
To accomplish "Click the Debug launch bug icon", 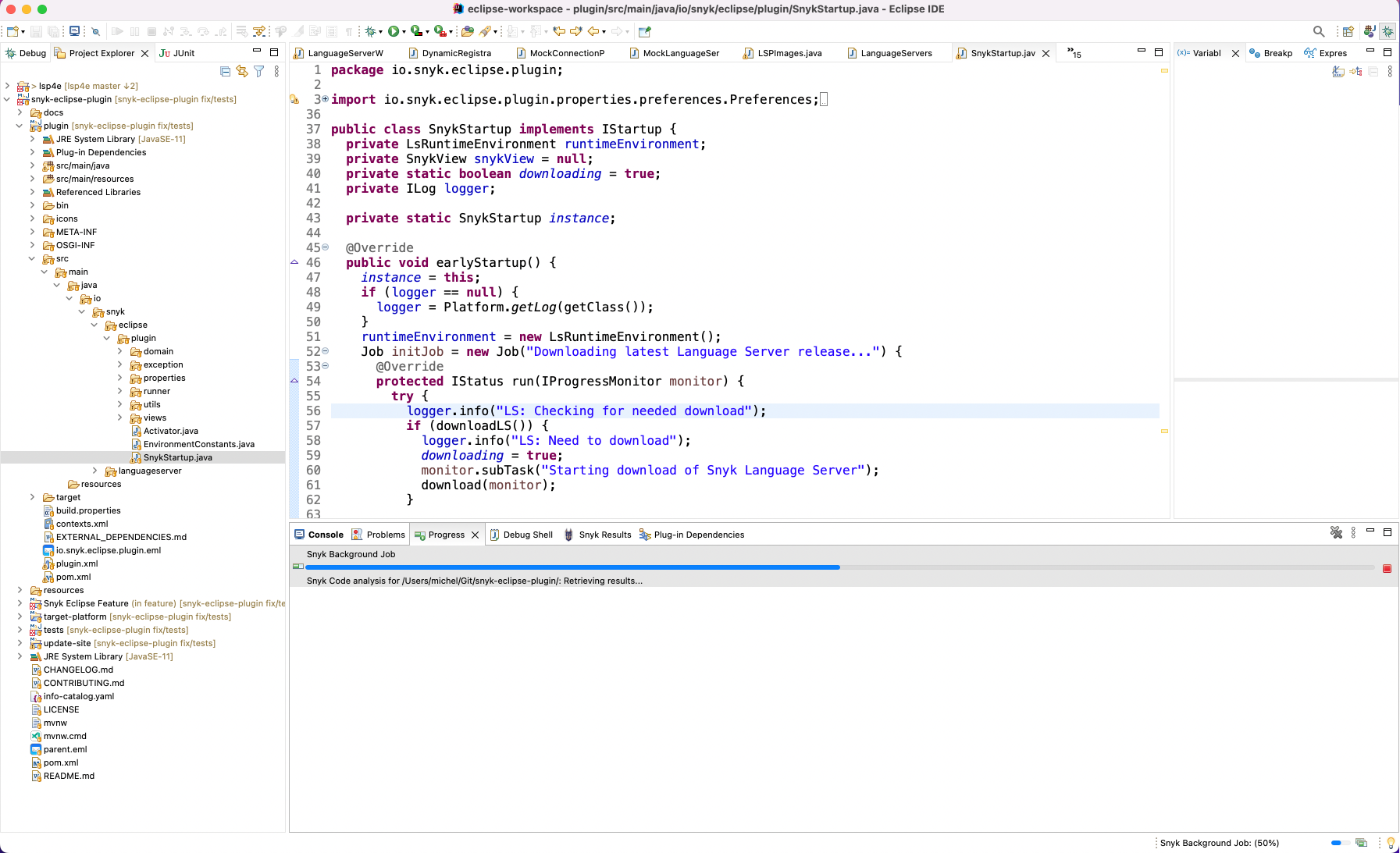I will tap(370, 31).
